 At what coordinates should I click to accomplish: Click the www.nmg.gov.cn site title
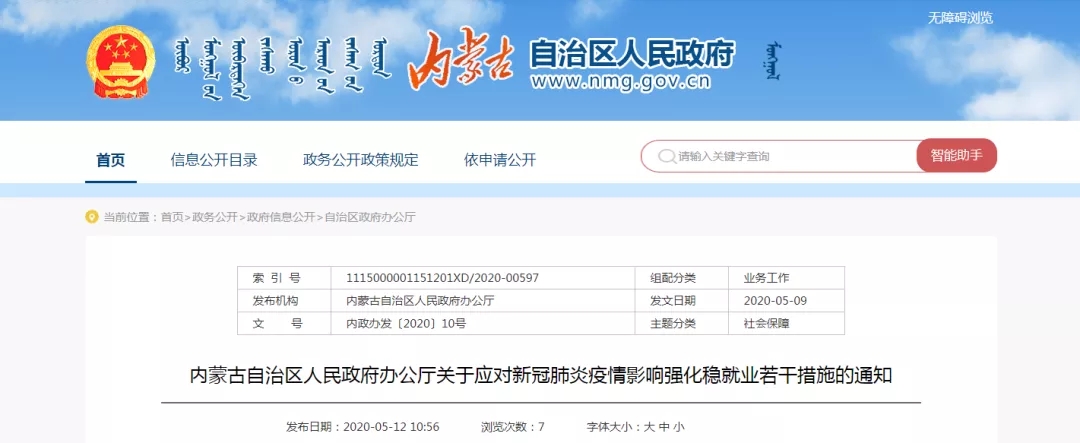point(631,82)
